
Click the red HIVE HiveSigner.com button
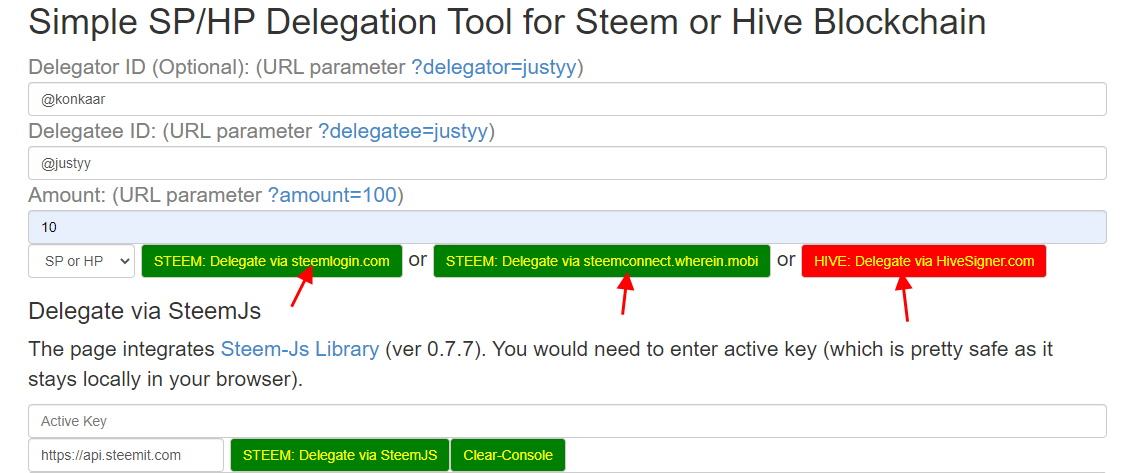click(x=924, y=261)
